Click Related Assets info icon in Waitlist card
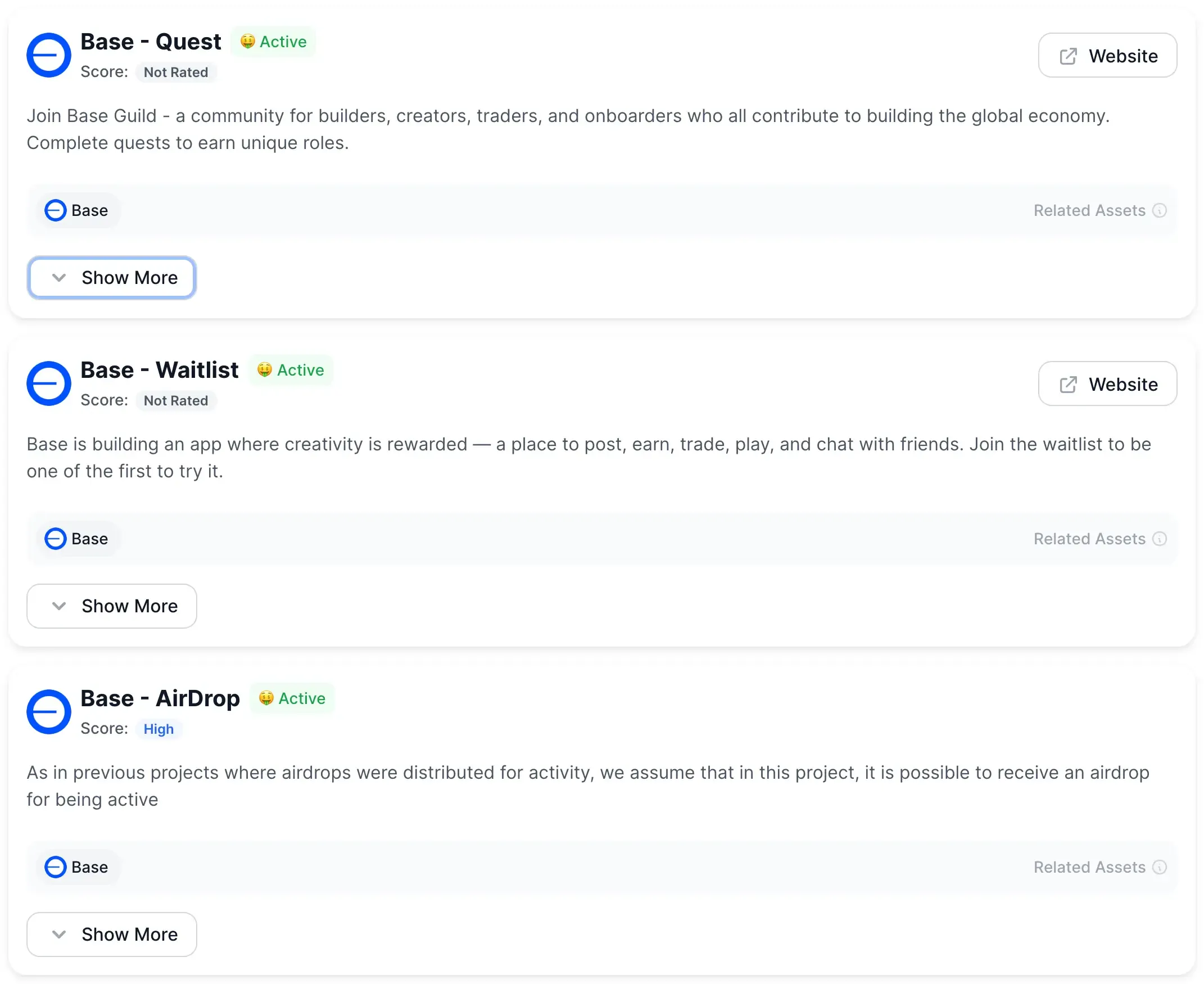 tap(1159, 539)
